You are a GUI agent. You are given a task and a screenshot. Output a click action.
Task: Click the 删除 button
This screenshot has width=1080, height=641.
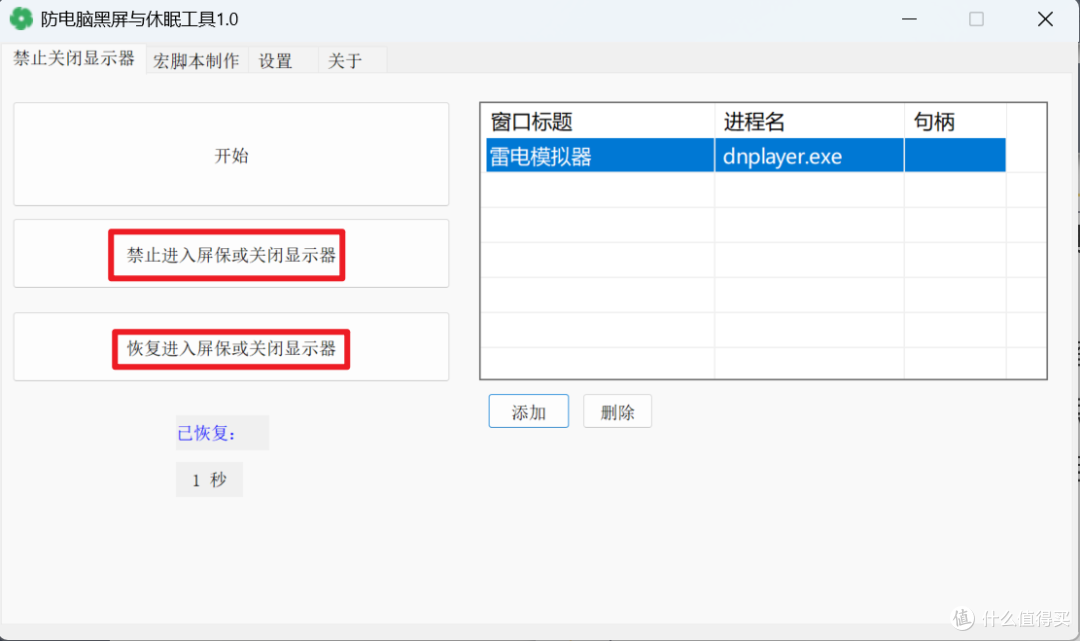pyautogui.click(x=617, y=411)
